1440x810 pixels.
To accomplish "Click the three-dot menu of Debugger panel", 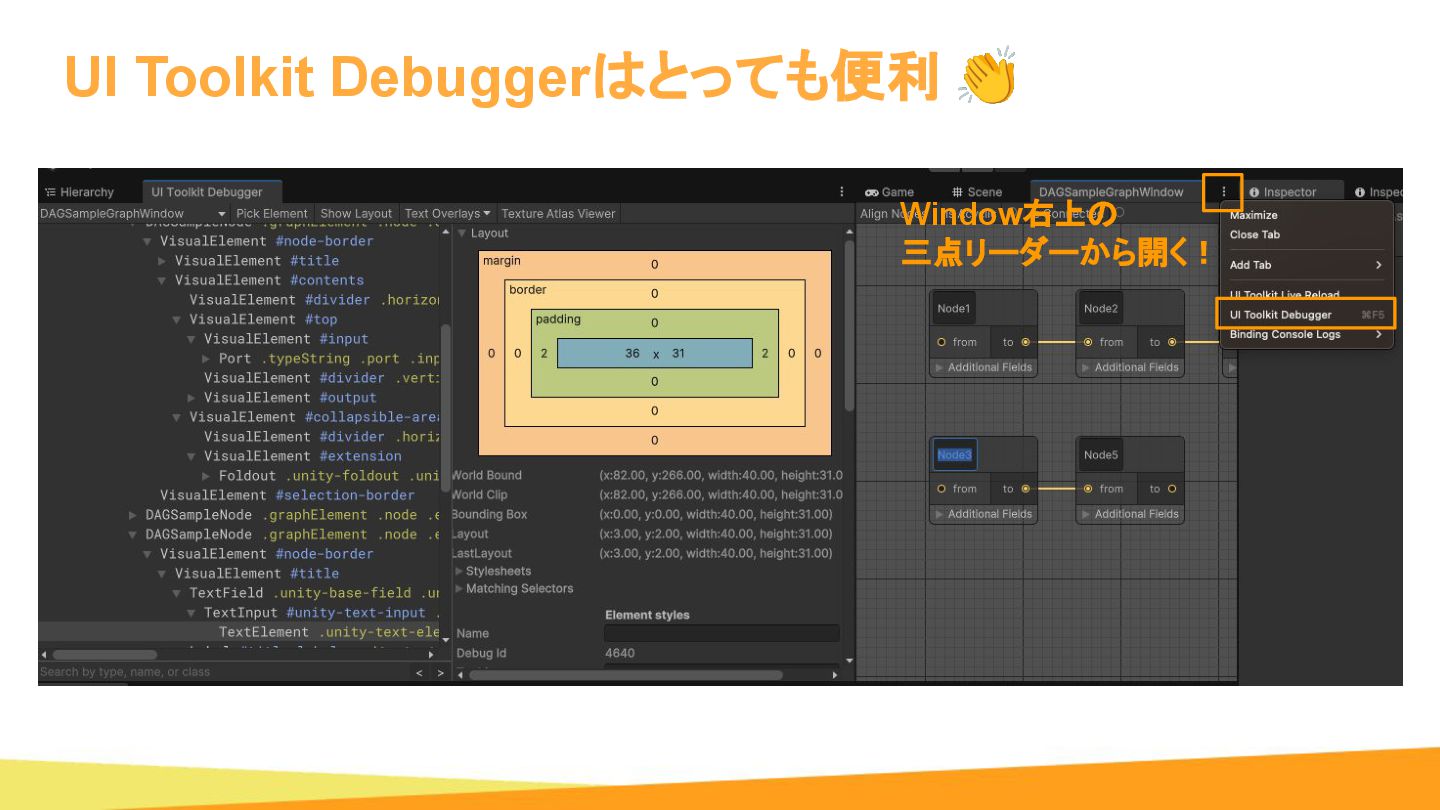I will tap(842, 192).
